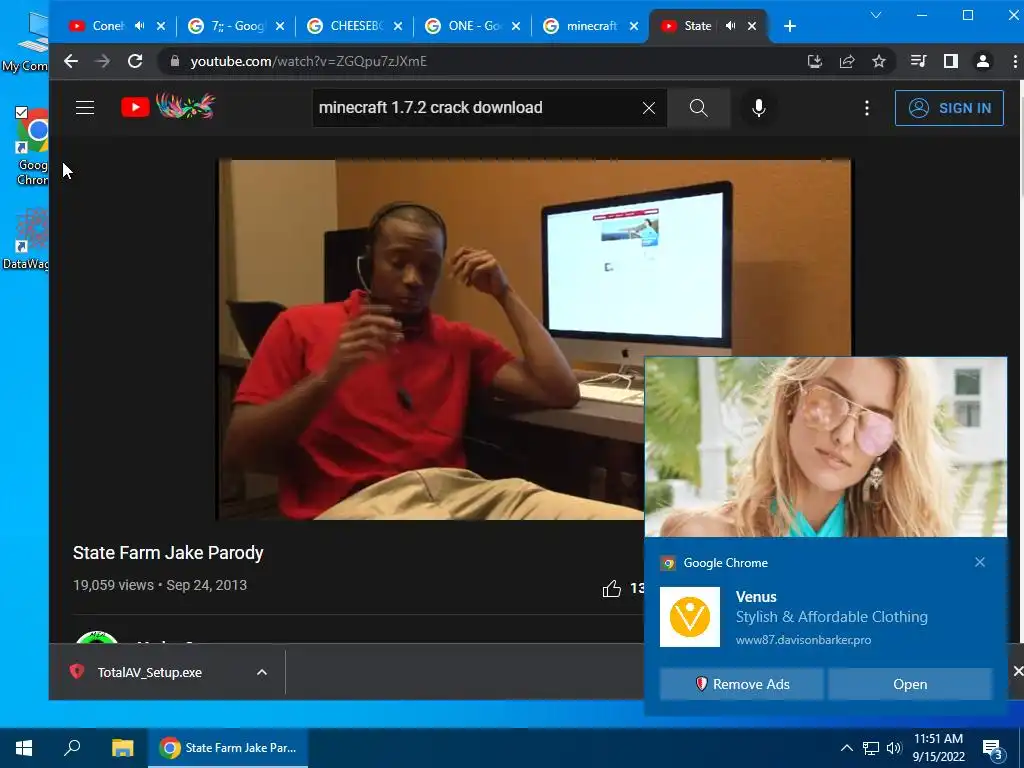Expand TotalAV_Setup.exe download options chevron
1024x768 pixels.
pyautogui.click(x=262, y=673)
